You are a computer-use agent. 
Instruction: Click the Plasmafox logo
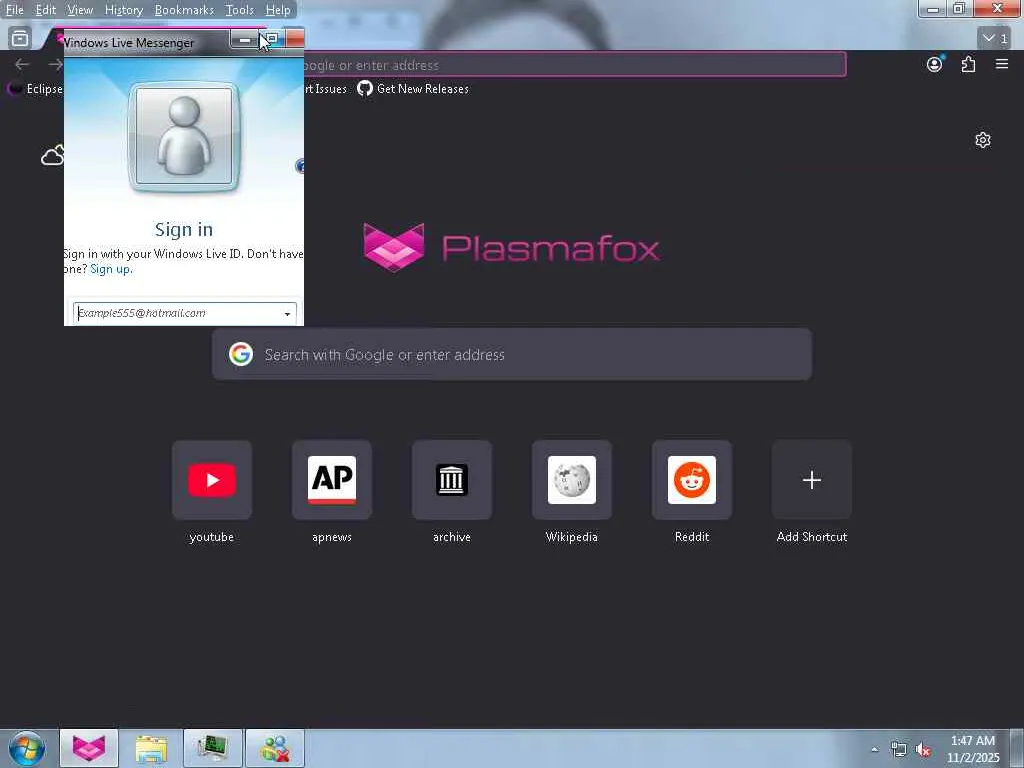click(x=511, y=248)
